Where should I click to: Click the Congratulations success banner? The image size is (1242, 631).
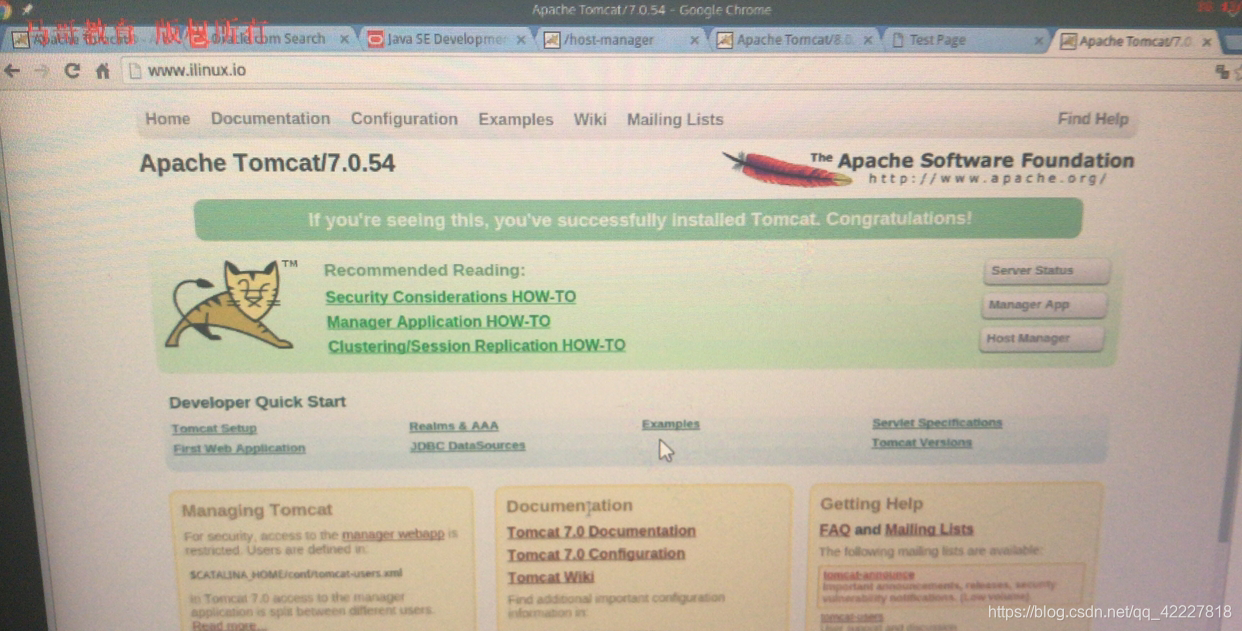pyautogui.click(x=639, y=219)
